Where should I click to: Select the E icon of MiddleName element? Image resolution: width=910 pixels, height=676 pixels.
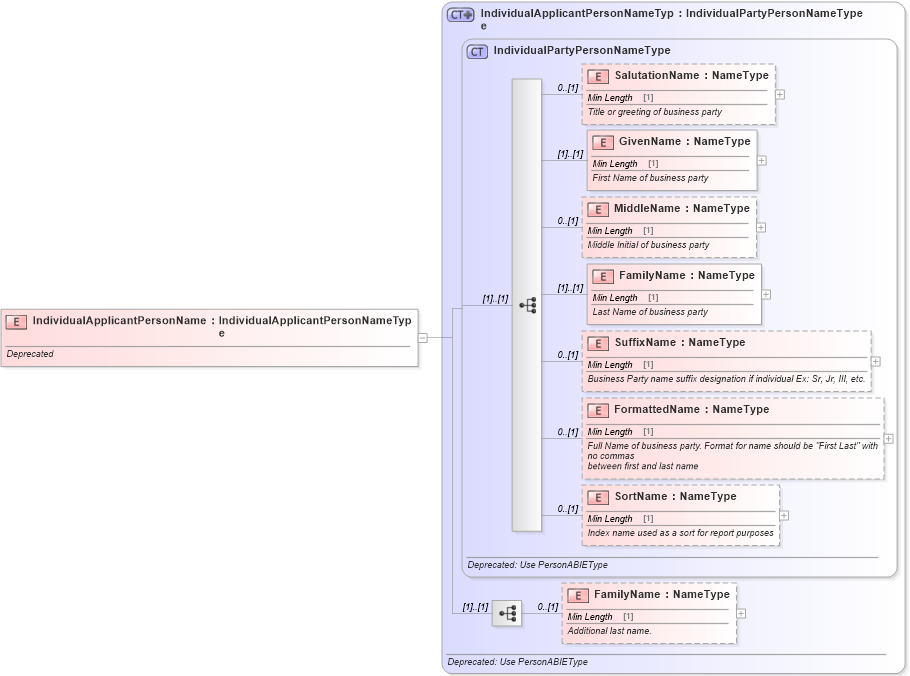(x=599, y=209)
